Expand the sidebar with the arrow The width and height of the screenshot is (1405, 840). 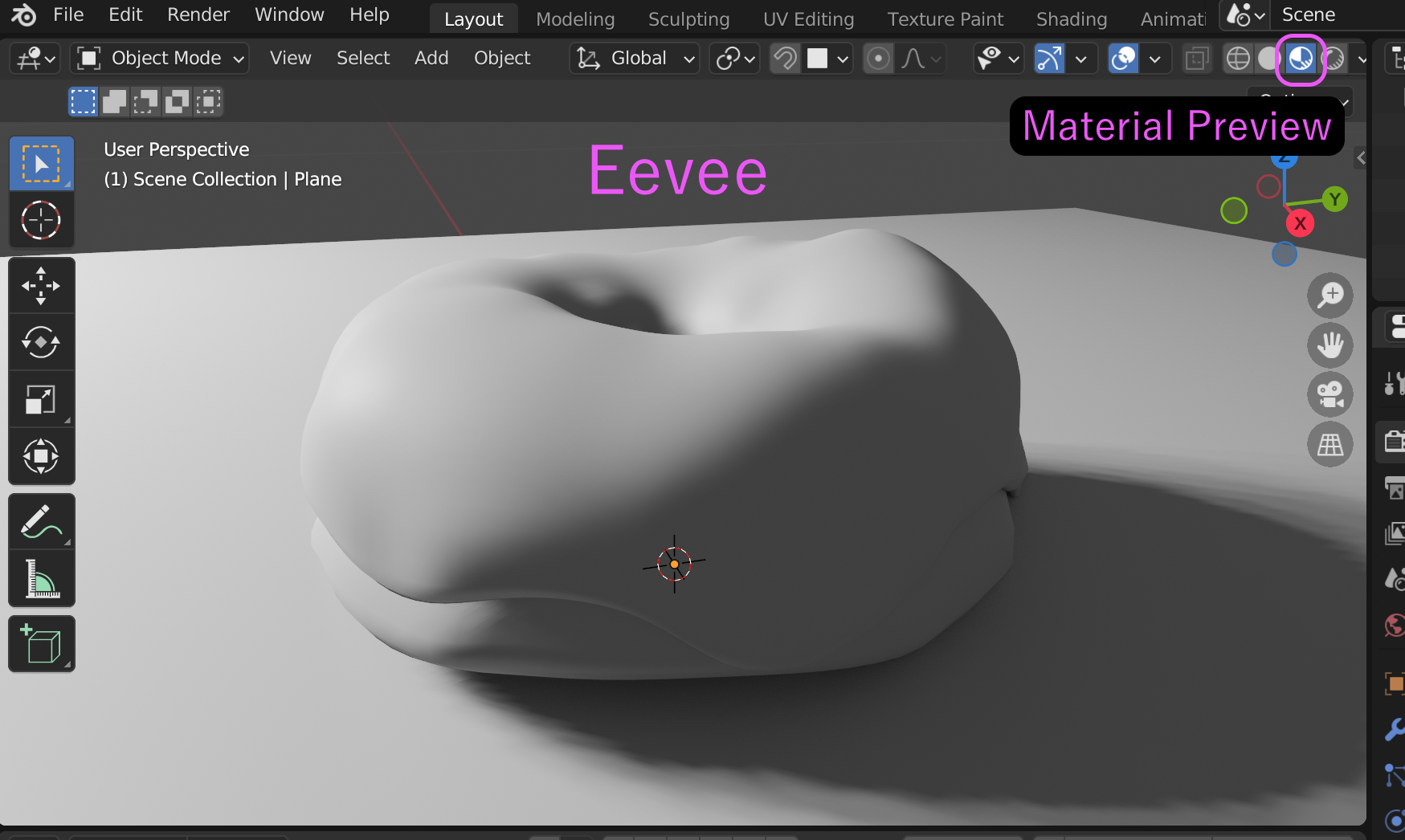coord(1361,158)
